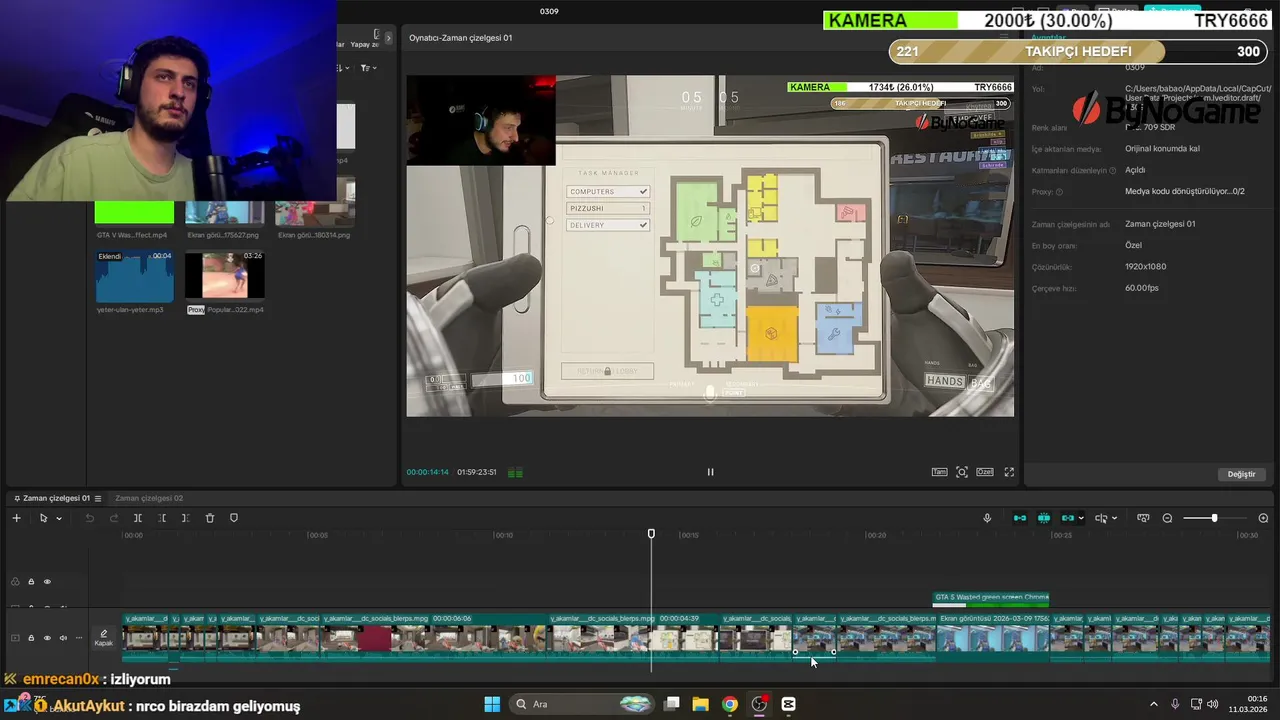Undo the last timeline edit

coord(89,518)
